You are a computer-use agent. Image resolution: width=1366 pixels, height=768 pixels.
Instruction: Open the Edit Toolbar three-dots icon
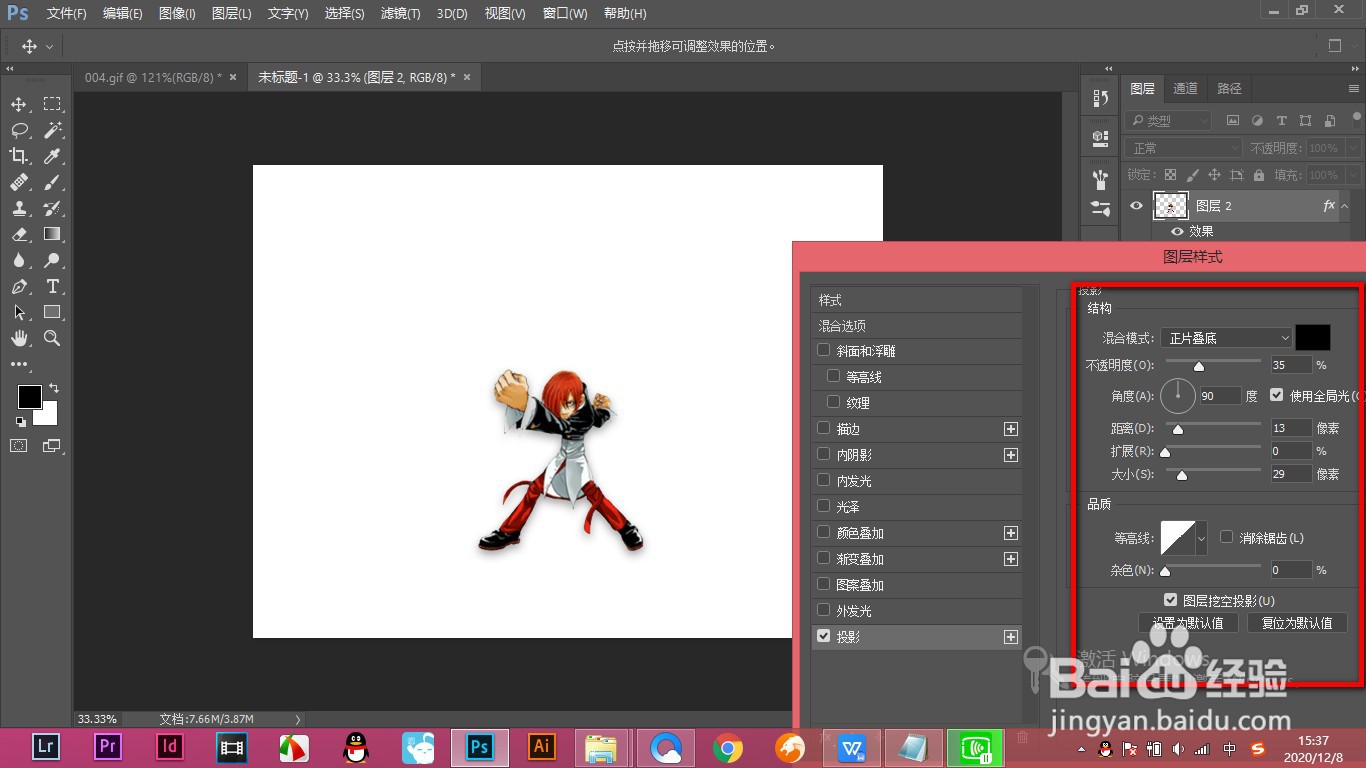coord(19,365)
